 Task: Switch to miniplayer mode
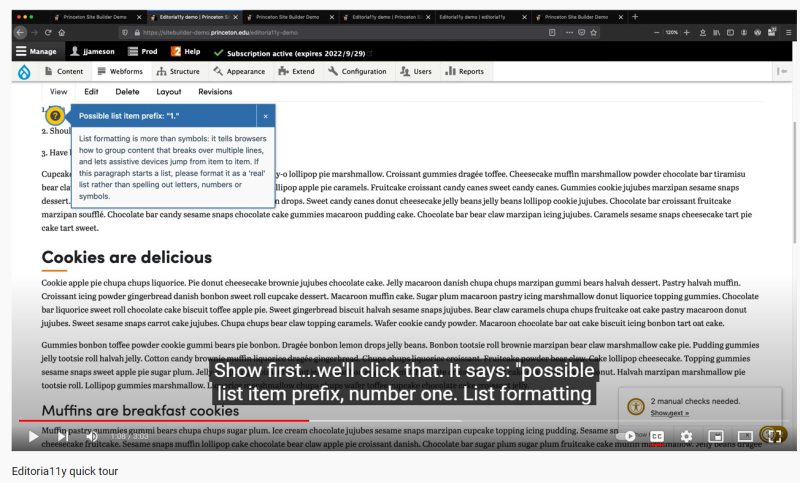(716, 437)
